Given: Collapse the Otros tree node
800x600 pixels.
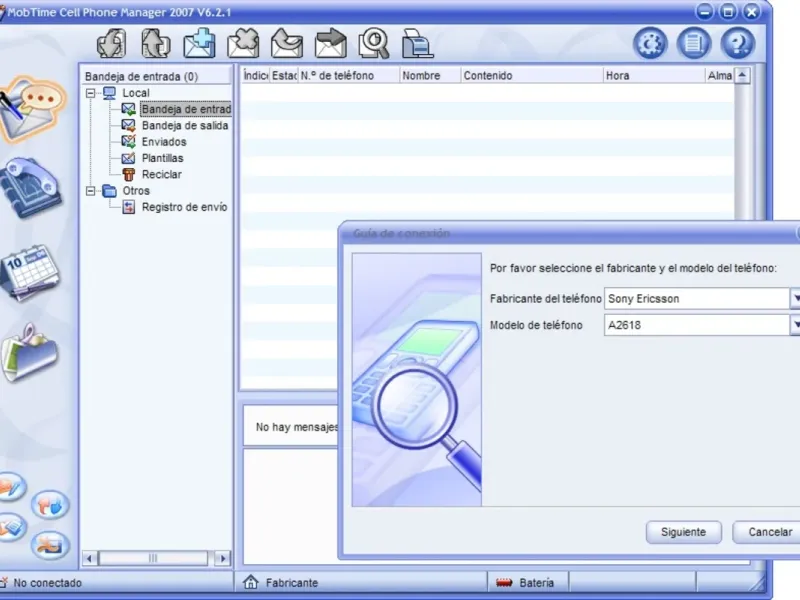Looking at the screenshot, I should [x=91, y=191].
